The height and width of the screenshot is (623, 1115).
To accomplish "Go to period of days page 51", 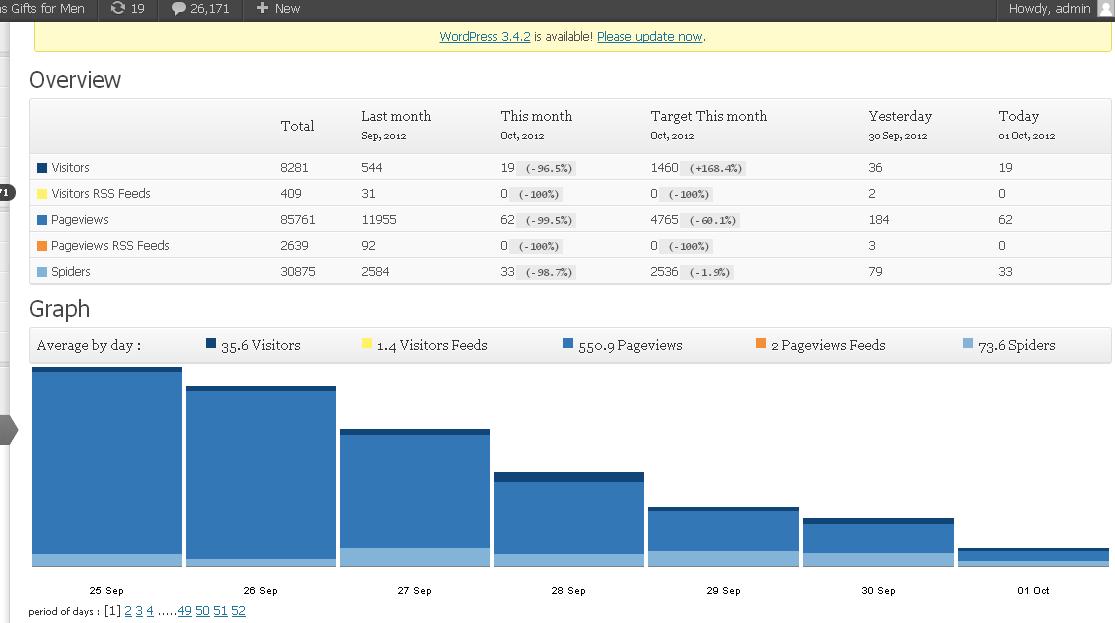I will 220,611.
